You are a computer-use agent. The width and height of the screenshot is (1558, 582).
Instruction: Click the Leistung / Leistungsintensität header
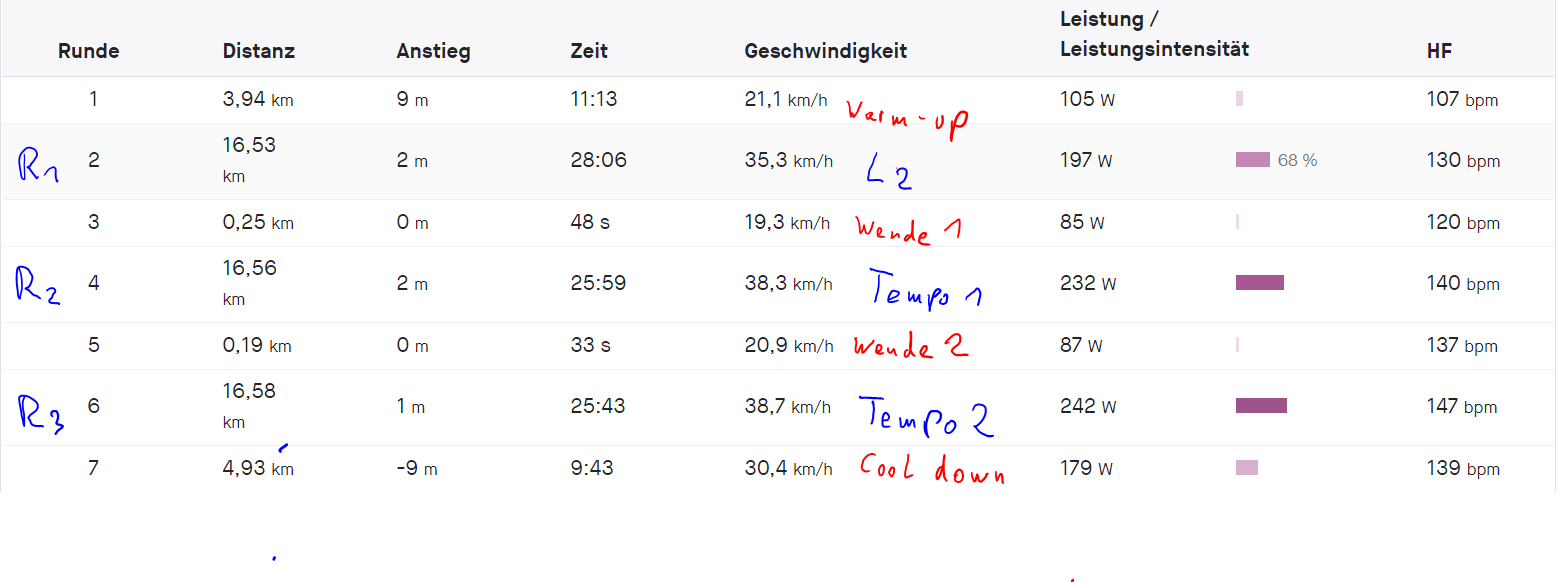coord(1154,34)
